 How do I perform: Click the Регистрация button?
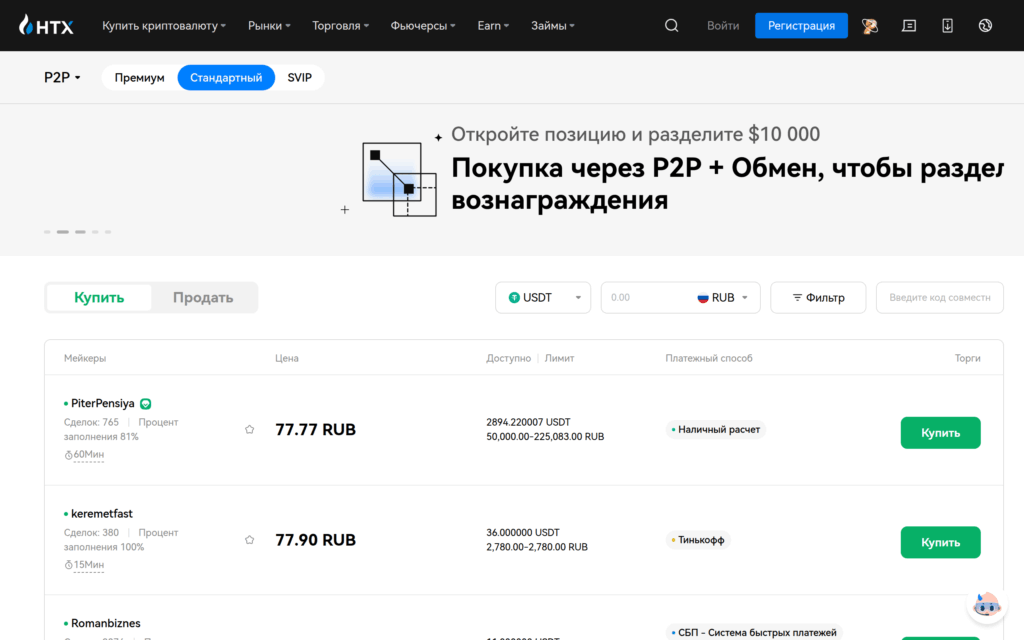pos(801,25)
